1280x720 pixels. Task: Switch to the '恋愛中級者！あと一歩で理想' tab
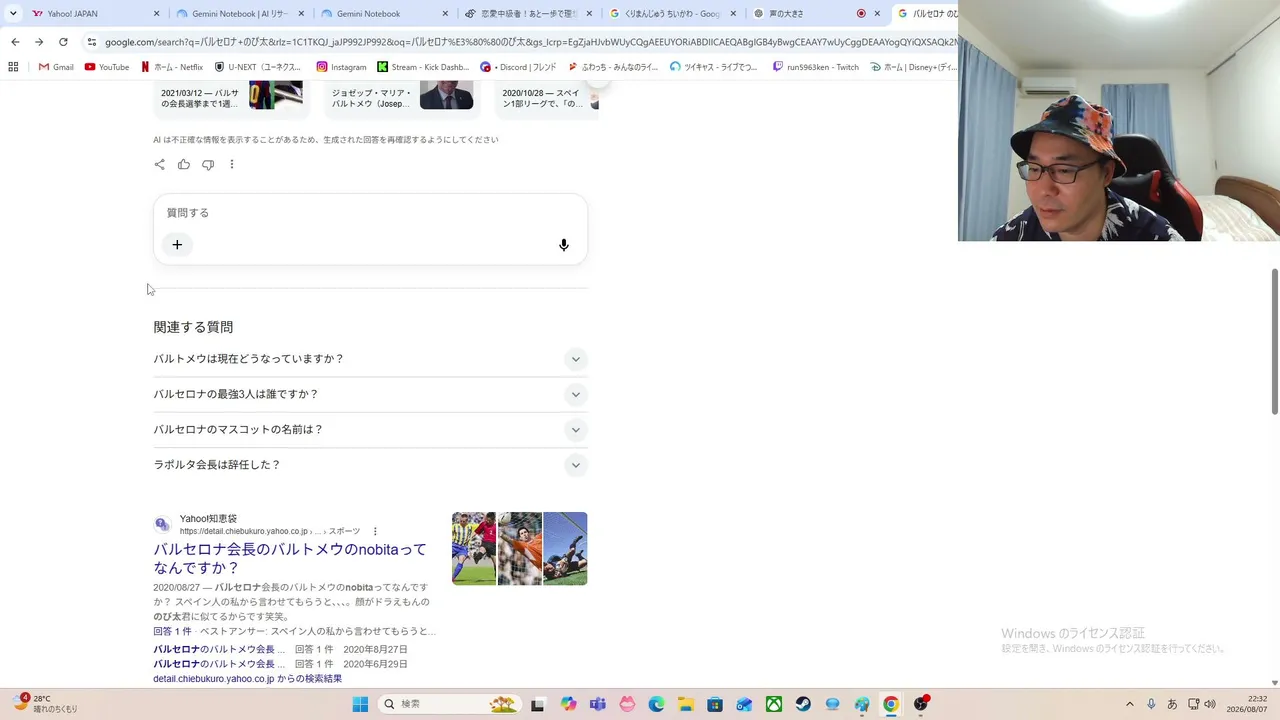(530, 14)
